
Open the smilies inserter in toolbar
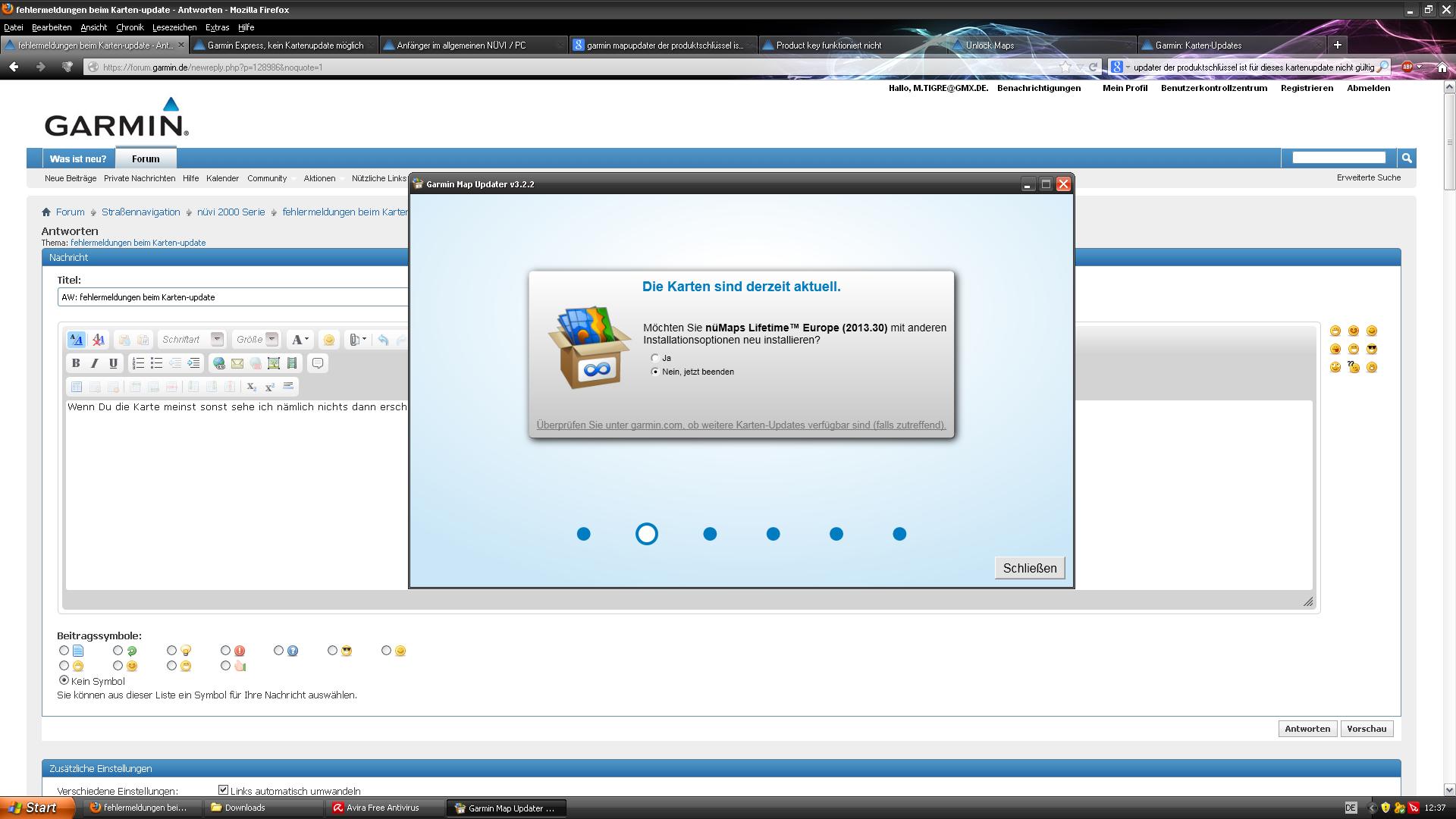(328, 340)
